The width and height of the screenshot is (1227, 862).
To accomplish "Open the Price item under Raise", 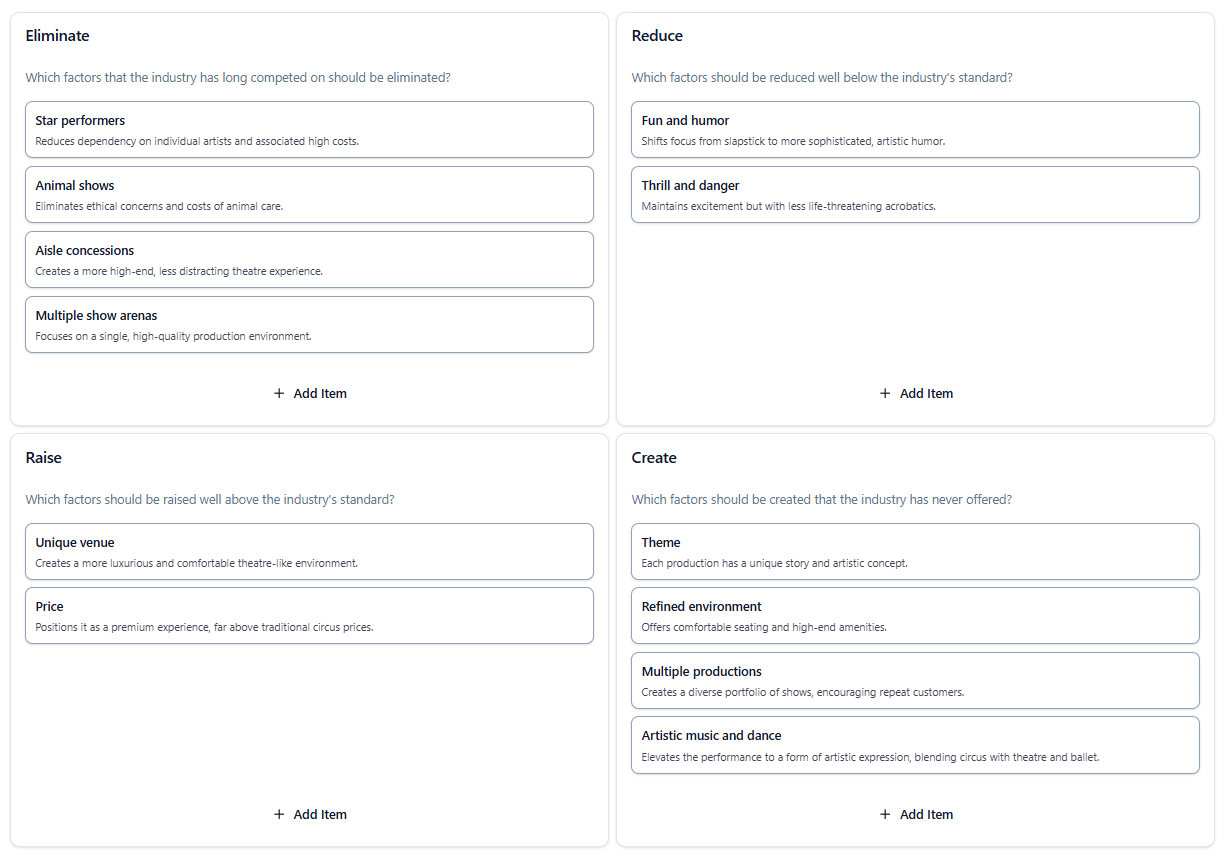I will click(309, 615).
